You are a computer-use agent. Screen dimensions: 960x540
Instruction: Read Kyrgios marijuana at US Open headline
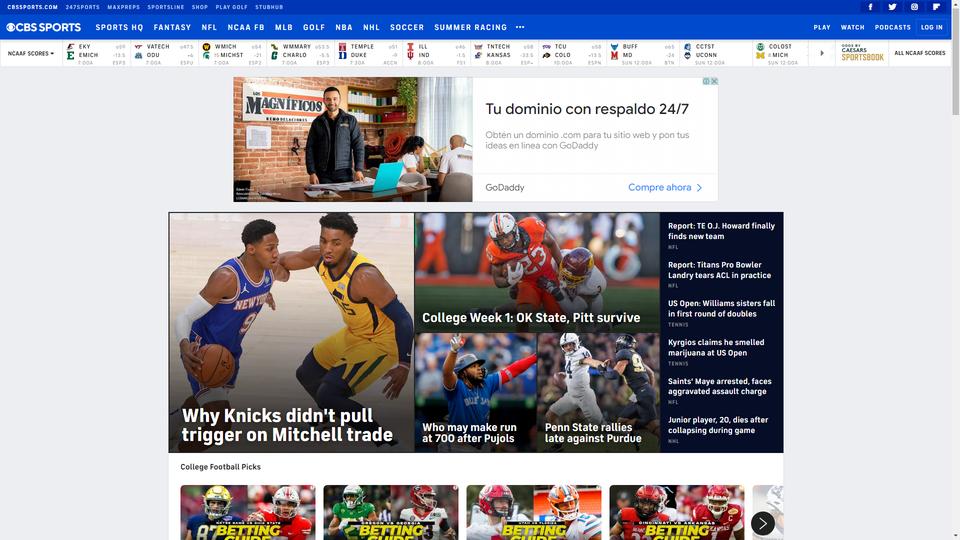[716, 348]
